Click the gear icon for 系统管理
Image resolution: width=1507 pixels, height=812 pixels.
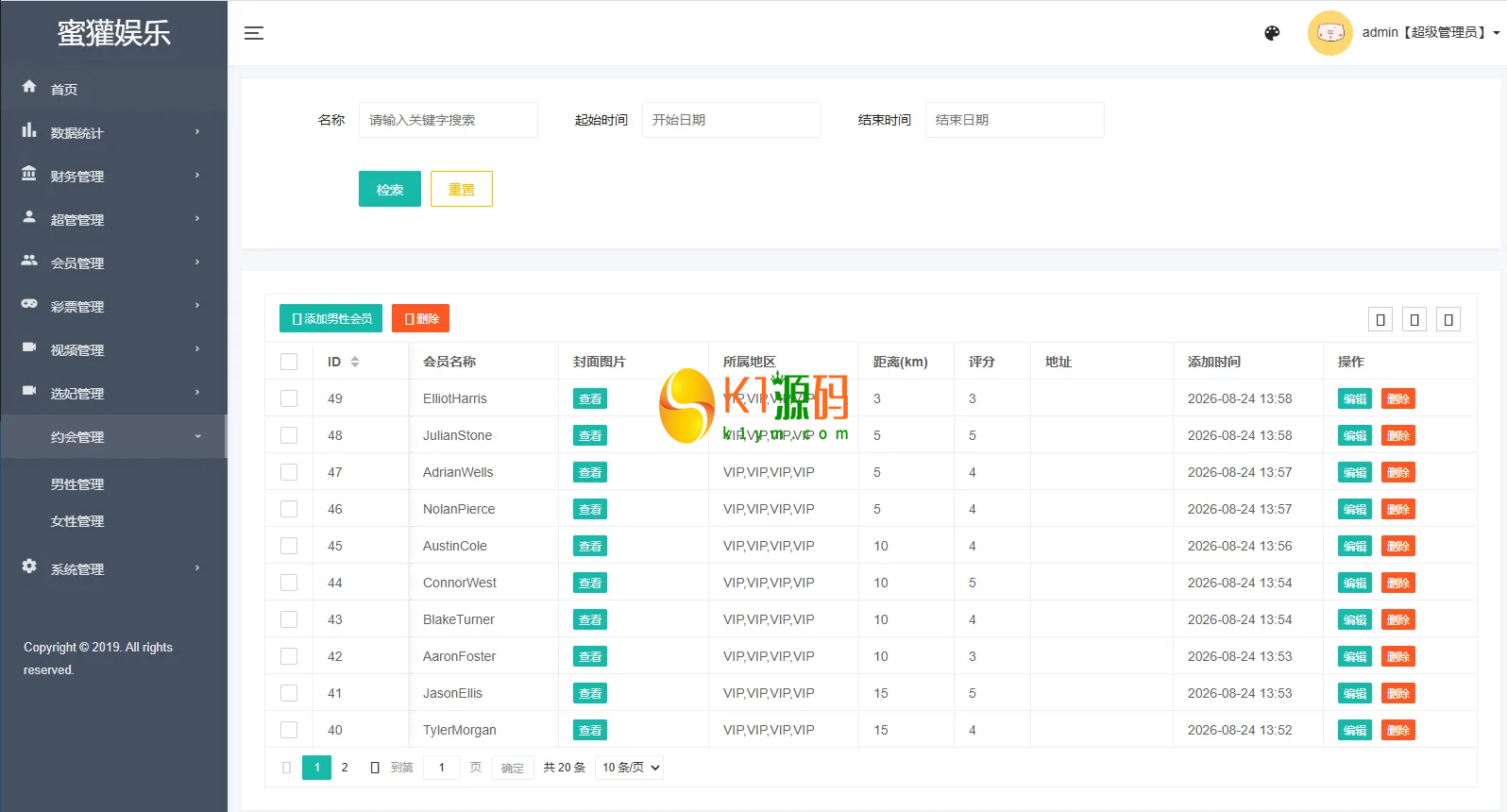[x=29, y=567]
